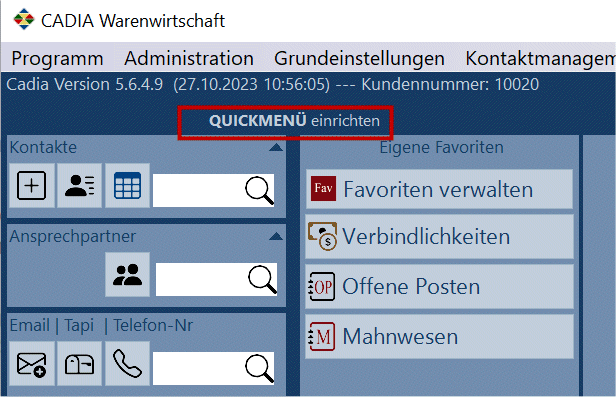Open the Administration menu
The height and width of the screenshot is (397, 616).
(x=189, y=59)
